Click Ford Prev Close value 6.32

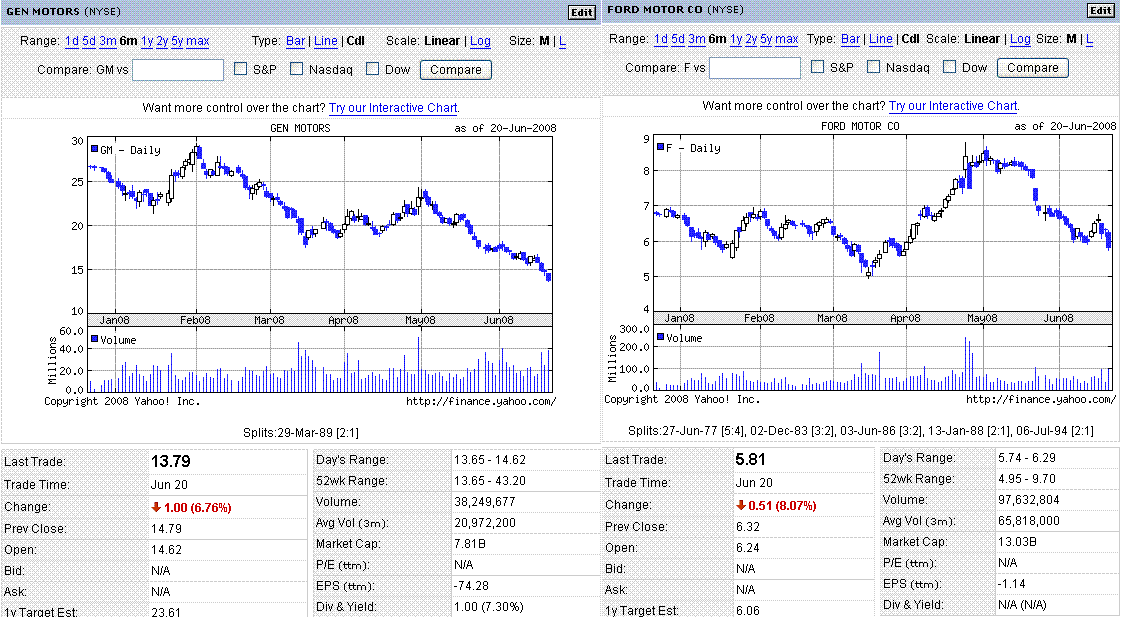pos(749,526)
